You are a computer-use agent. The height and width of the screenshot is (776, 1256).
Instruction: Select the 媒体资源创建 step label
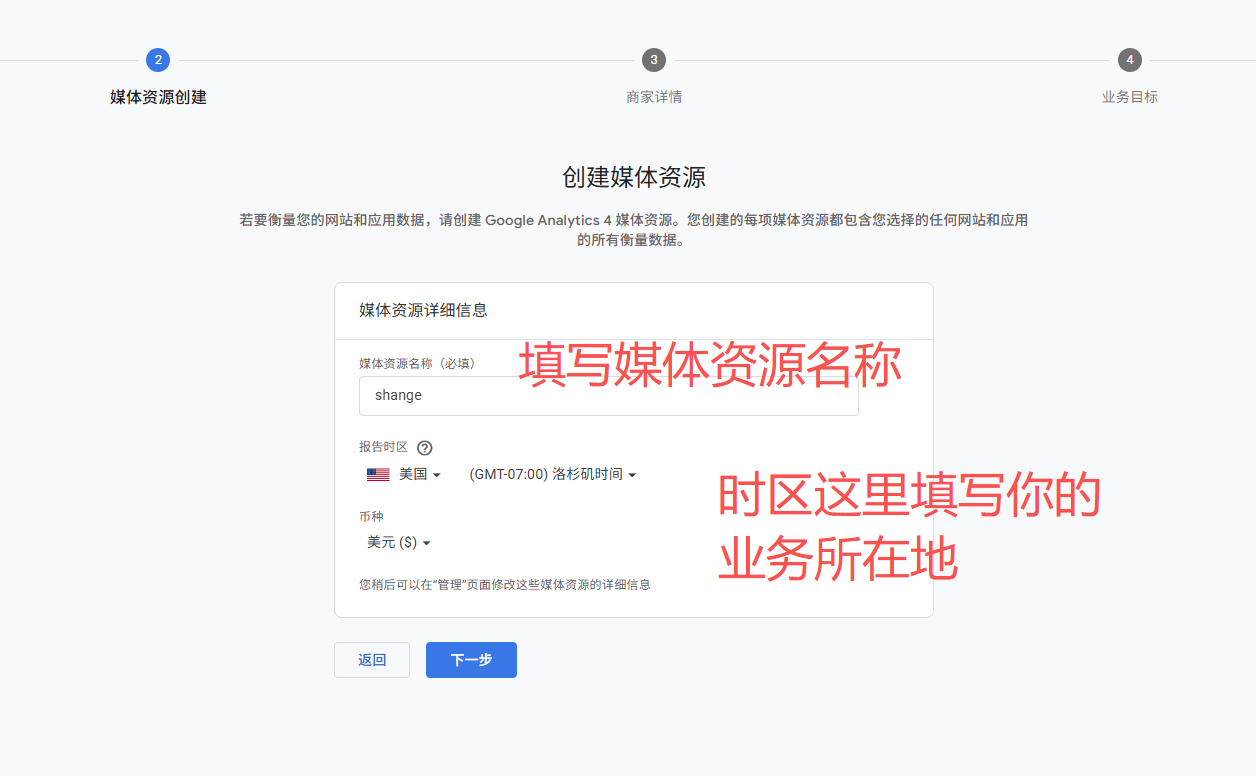click(158, 97)
